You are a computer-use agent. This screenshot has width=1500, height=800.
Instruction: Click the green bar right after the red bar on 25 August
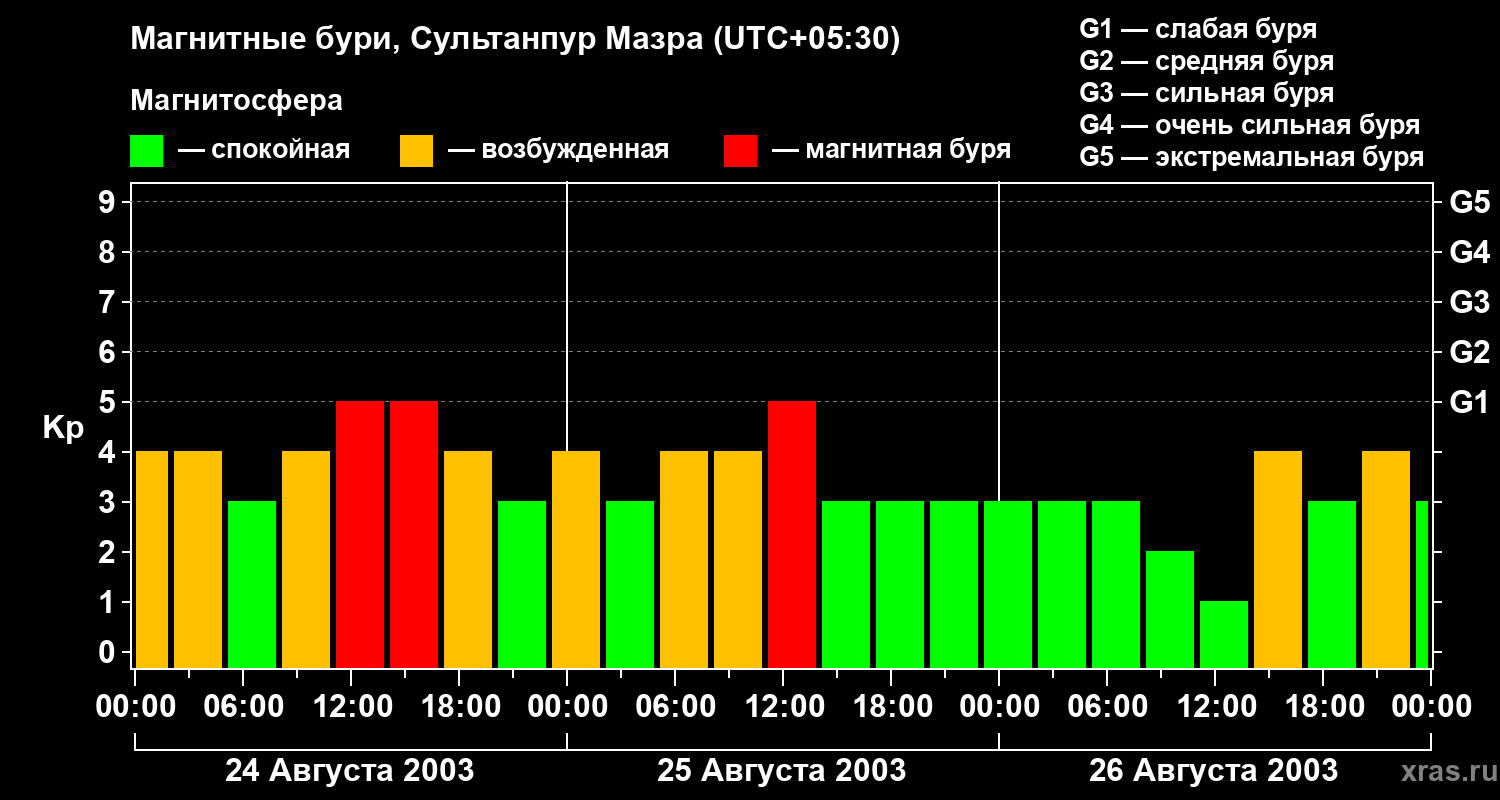click(846, 584)
